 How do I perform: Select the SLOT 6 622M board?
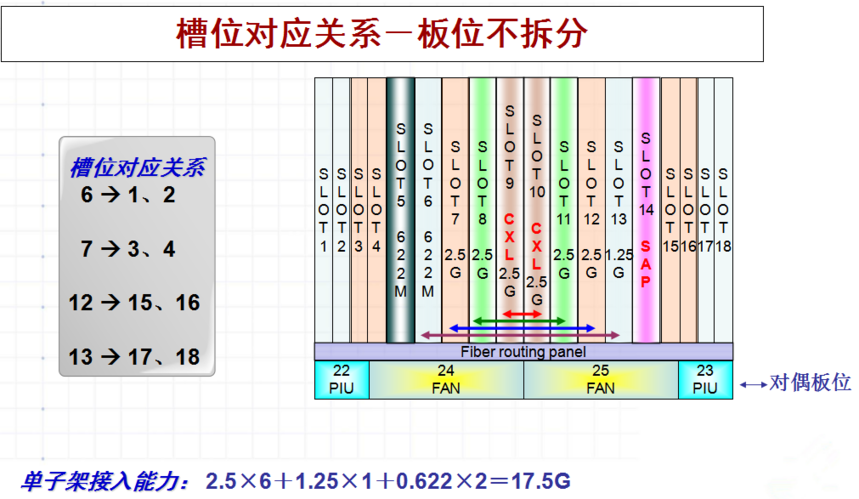coord(428,210)
